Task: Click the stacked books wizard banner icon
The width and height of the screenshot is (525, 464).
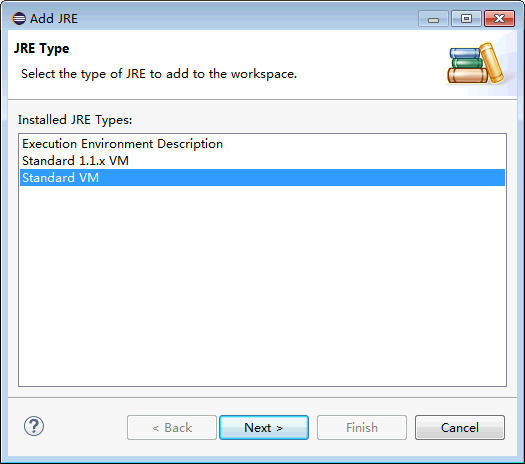Action: (476, 63)
